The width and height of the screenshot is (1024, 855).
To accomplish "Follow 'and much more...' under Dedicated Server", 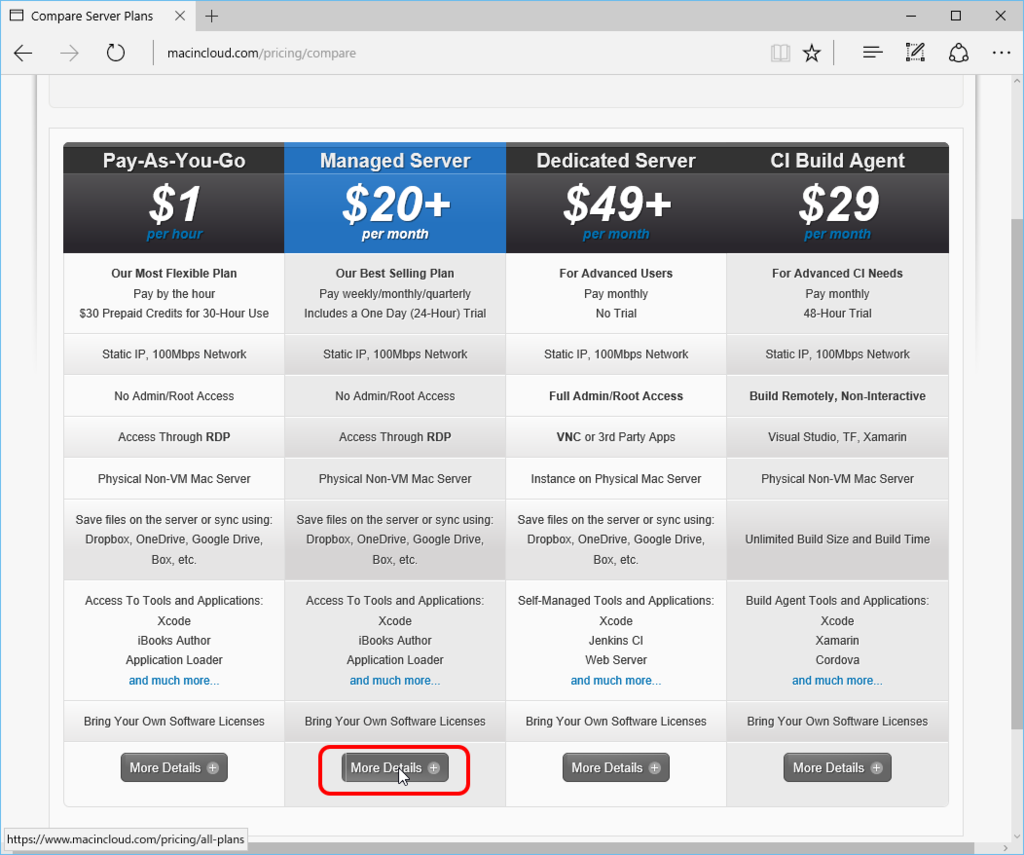I will click(x=616, y=681).
